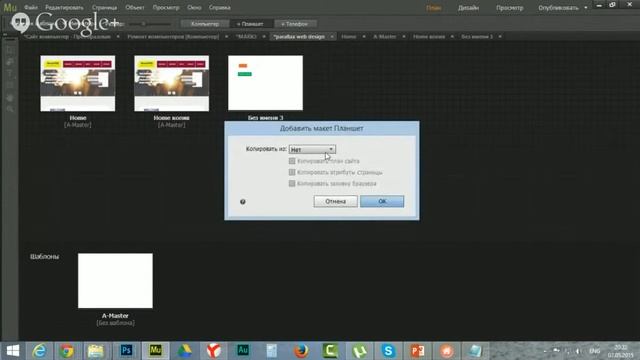Open uTorrent from taskbar
The height and width of the screenshot is (360, 640).
pyautogui.click(x=359, y=351)
